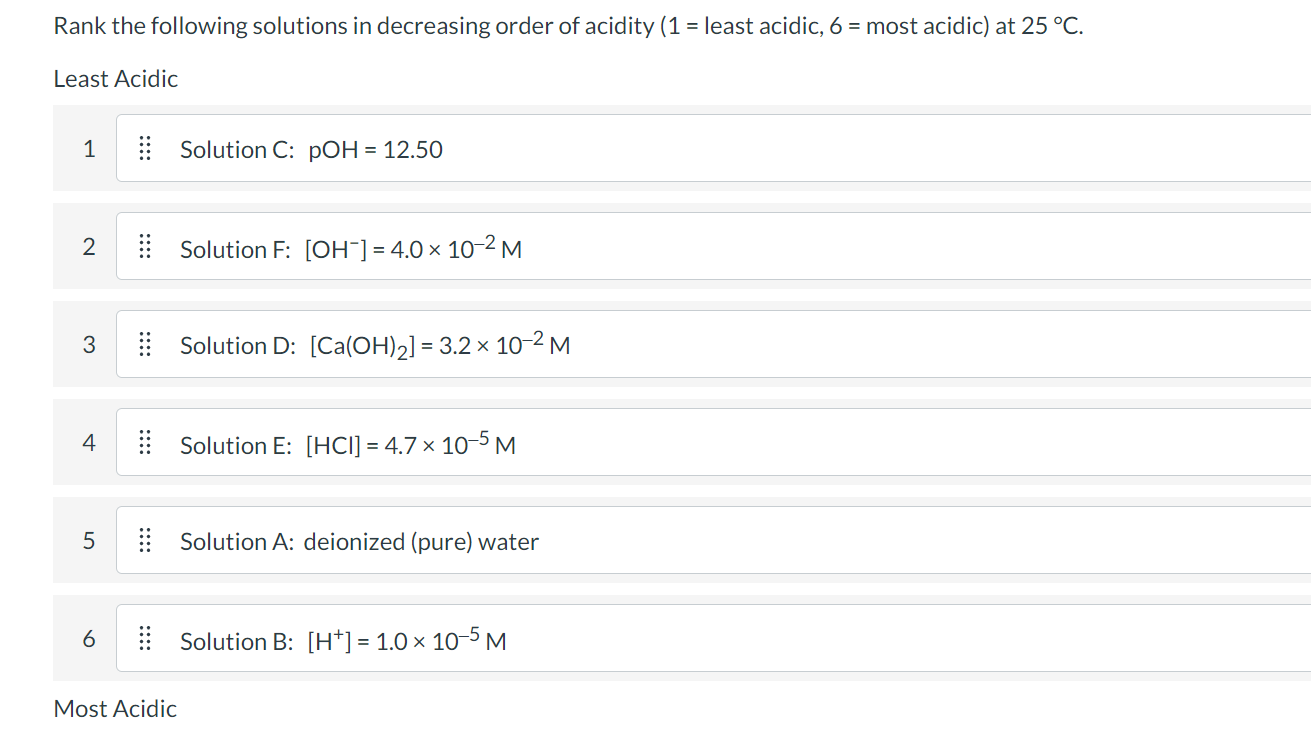Select the Solution C pOH = 12.50 item
The width and height of the screenshot is (1311, 732).
coord(714,148)
